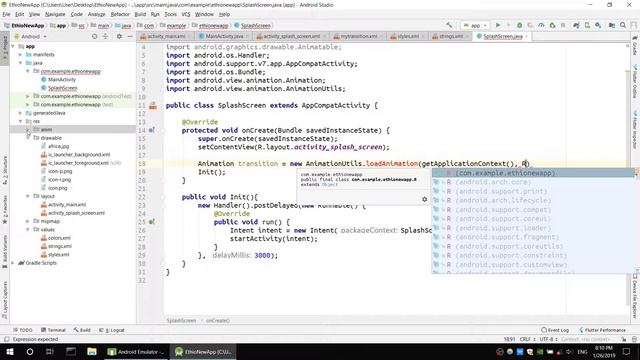Open project panel settings gear
Screen dimensions: 640x360
[119, 36]
